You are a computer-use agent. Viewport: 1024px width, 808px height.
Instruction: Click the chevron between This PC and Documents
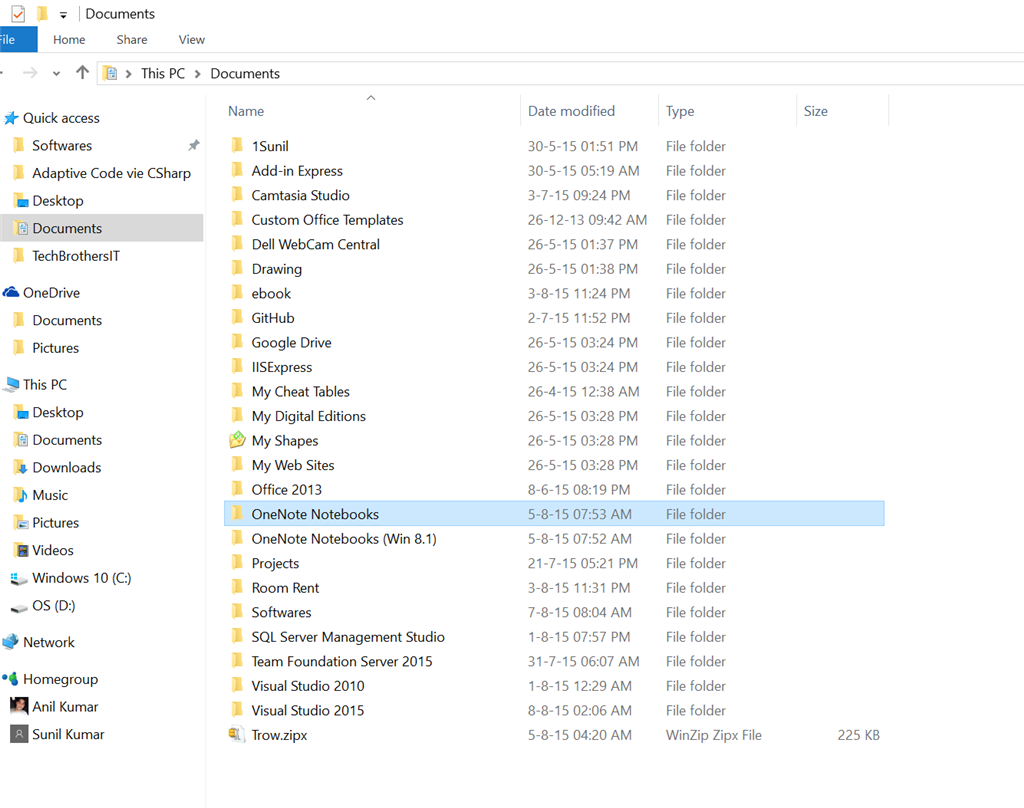[197, 74]
